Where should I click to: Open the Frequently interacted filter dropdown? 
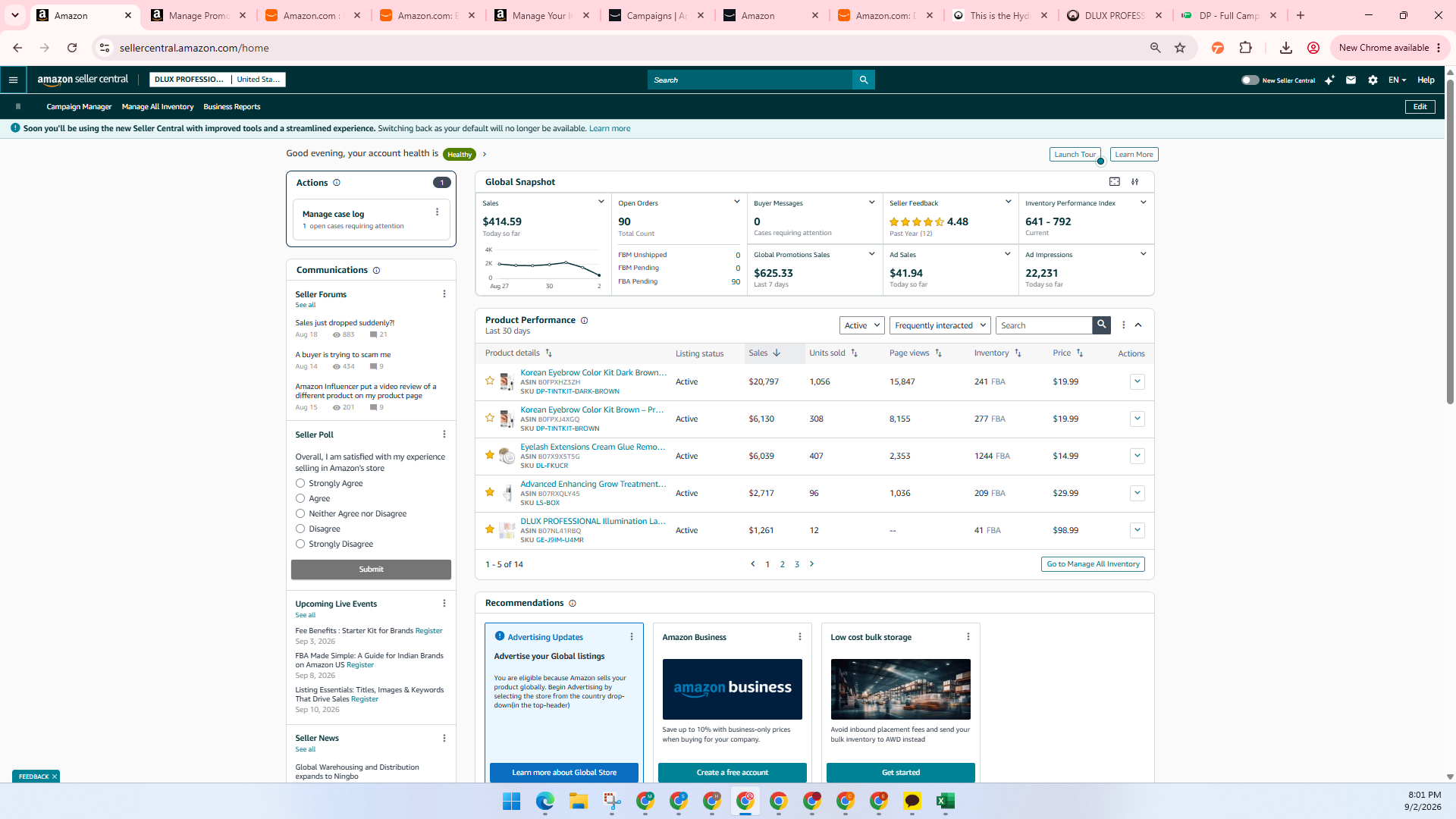940,325
